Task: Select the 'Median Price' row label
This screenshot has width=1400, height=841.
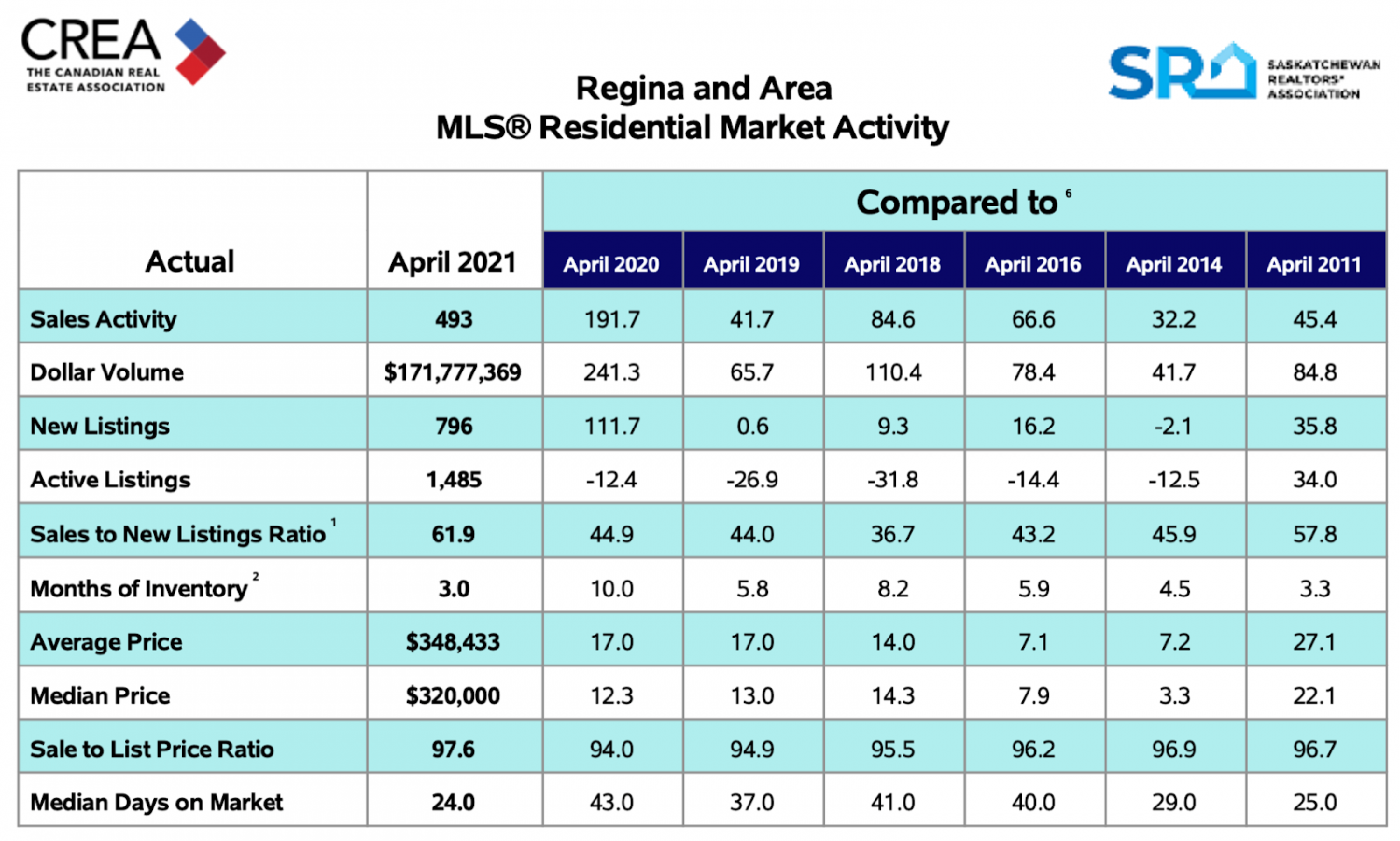Action: coord(100,695)
